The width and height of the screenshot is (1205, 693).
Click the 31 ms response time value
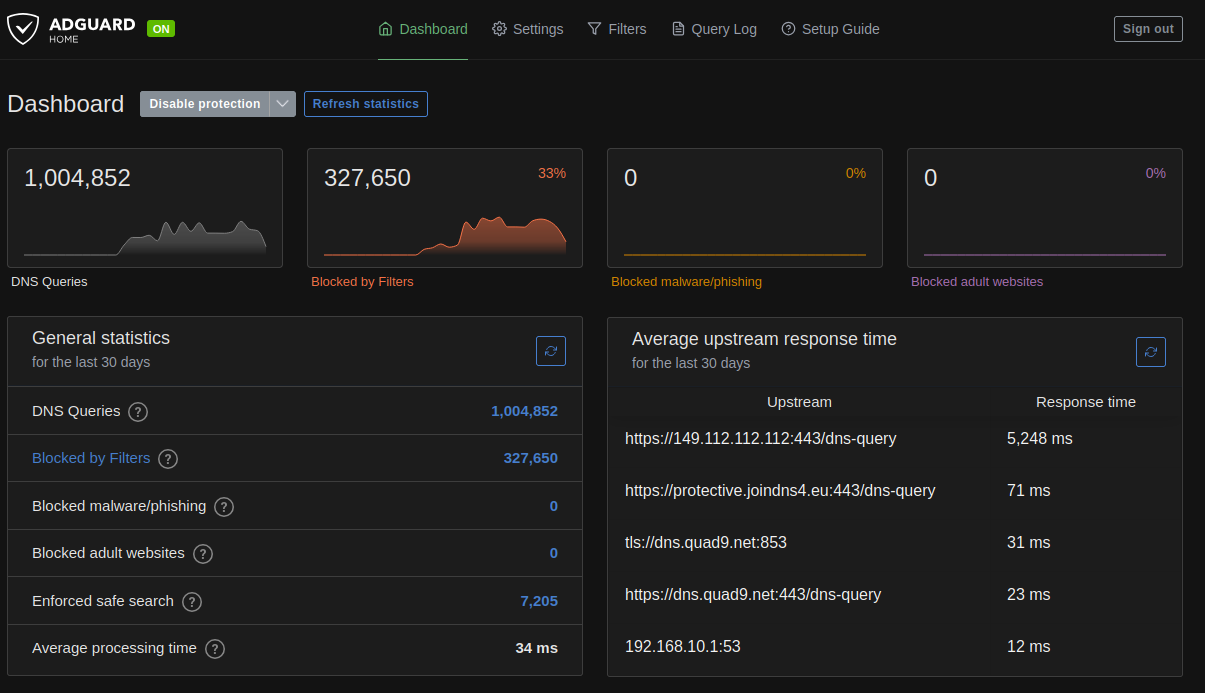click(1029, 542)
